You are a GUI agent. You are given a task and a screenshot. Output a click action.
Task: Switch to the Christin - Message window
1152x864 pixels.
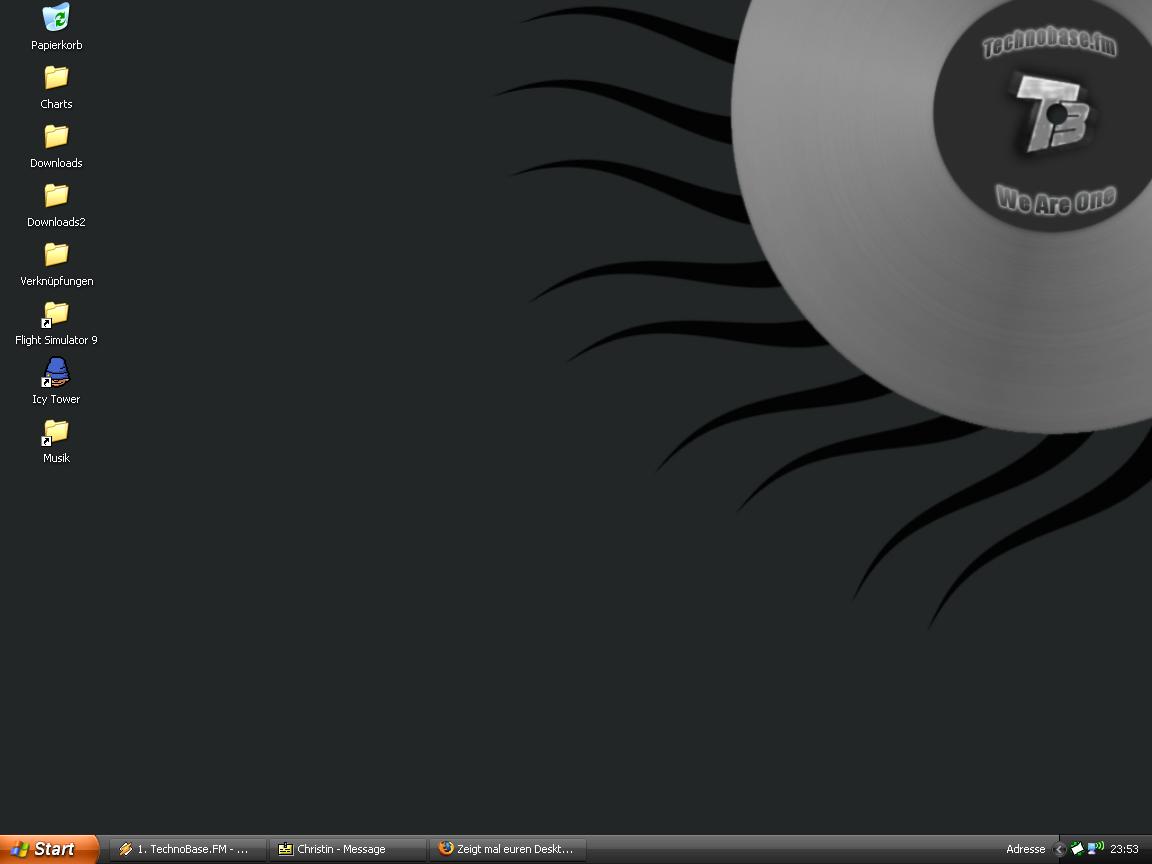point(348,849)
